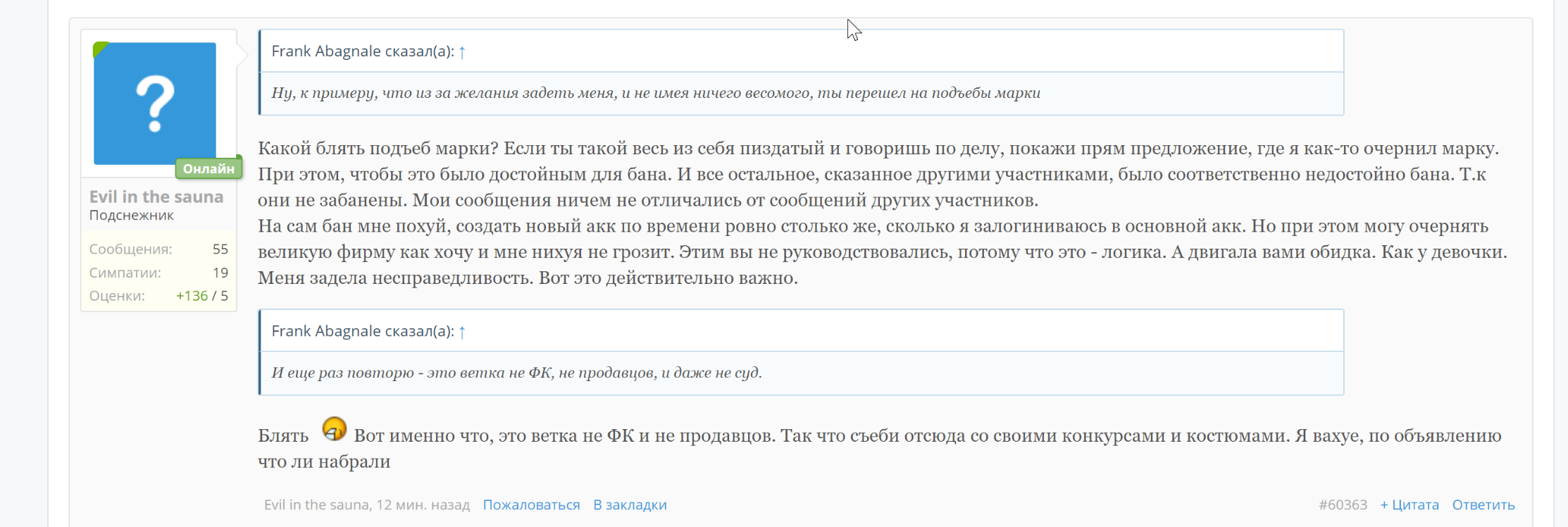
Task: Open post permalink #60363
Action: coord(1343,505)
